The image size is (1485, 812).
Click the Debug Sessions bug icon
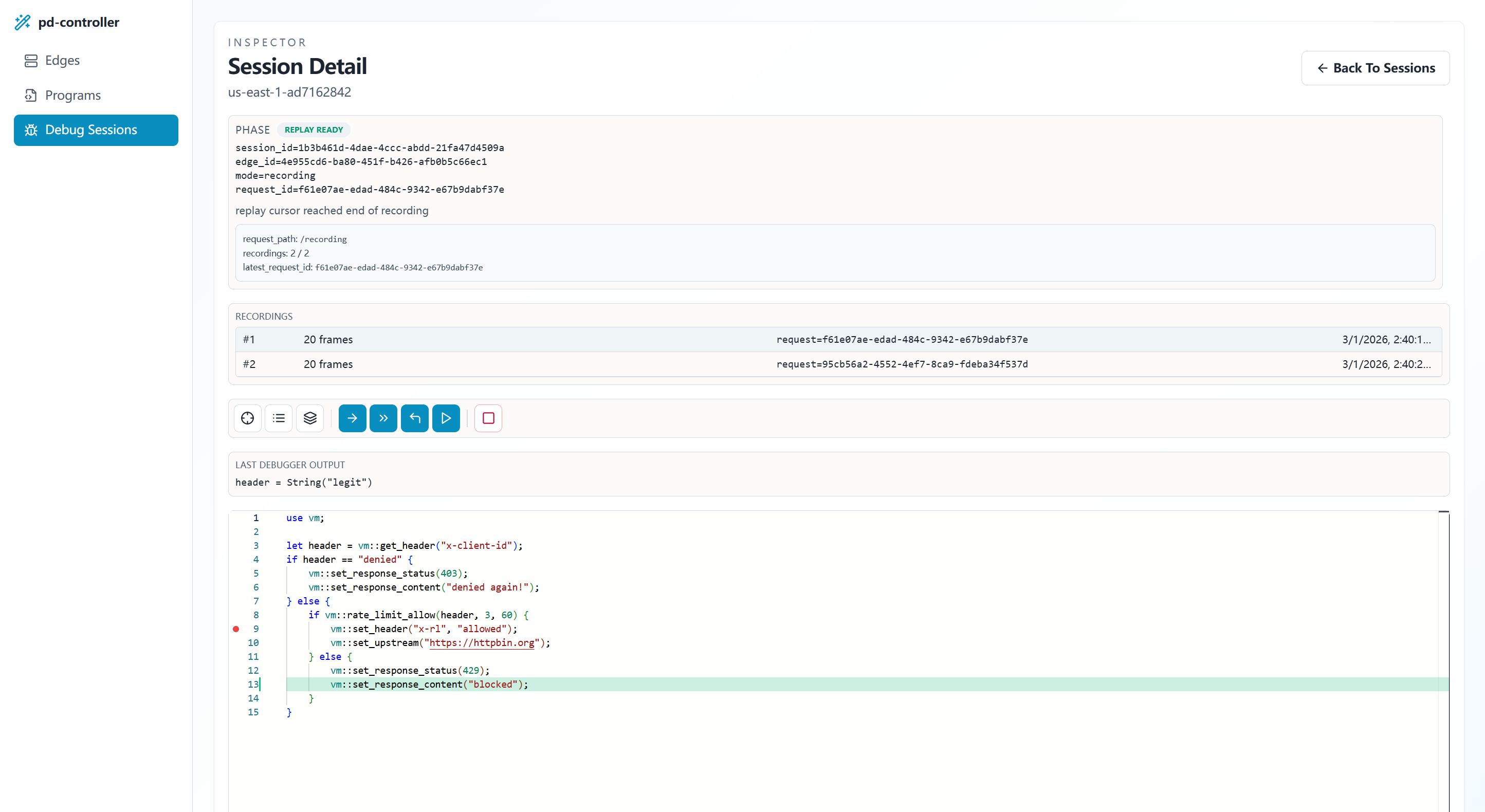point(31,130)
